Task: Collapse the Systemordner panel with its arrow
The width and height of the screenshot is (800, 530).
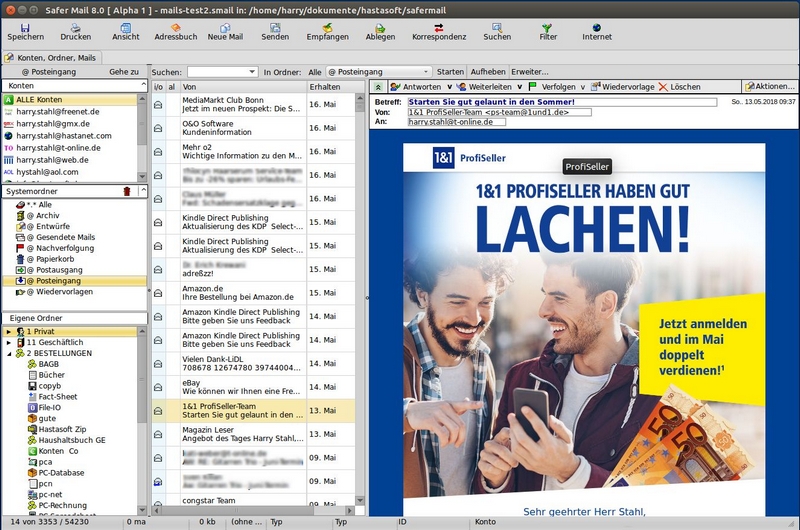Action: pyautogui.click(x=143, y=191)
